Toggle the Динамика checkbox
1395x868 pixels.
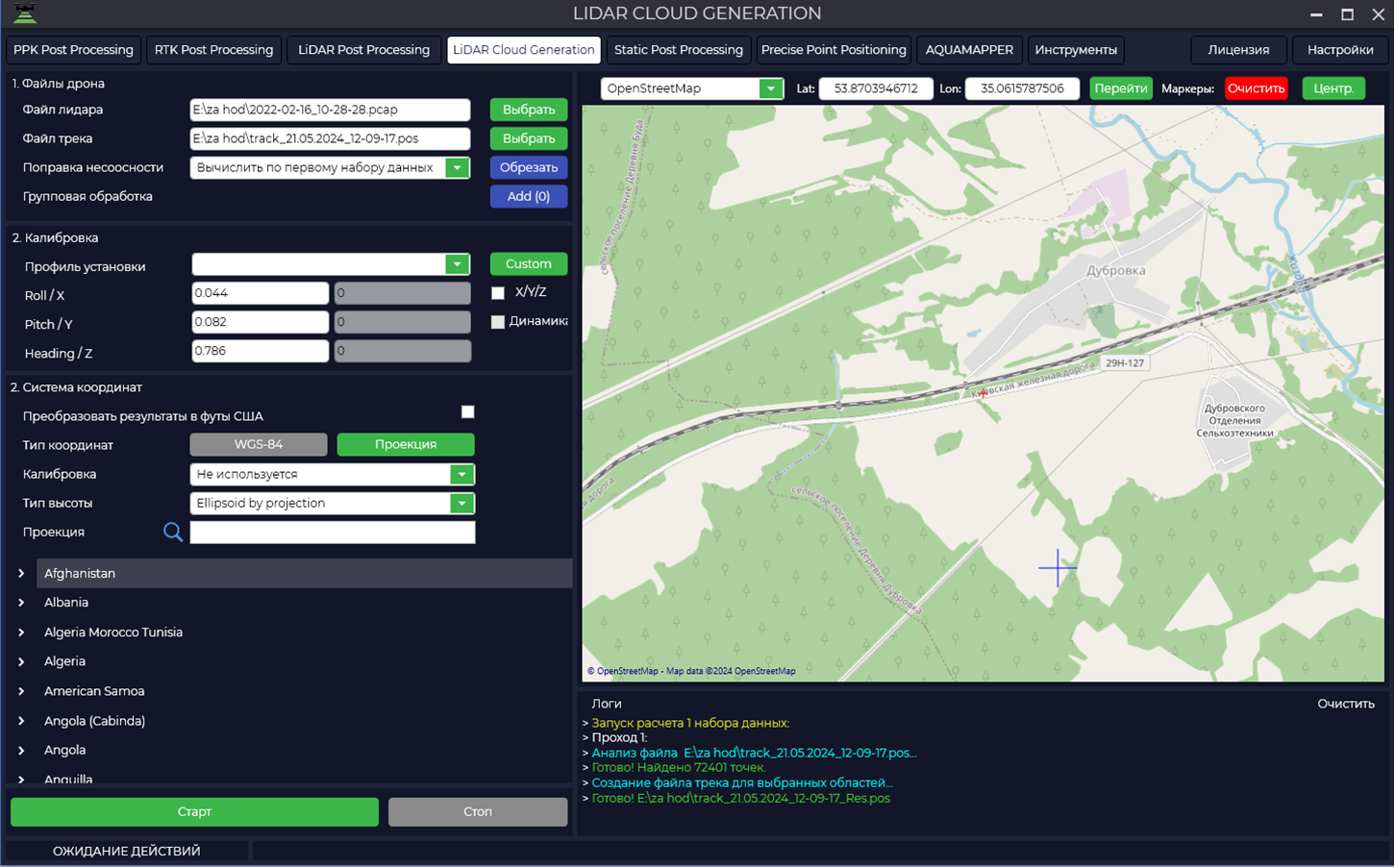click(498, 322)
